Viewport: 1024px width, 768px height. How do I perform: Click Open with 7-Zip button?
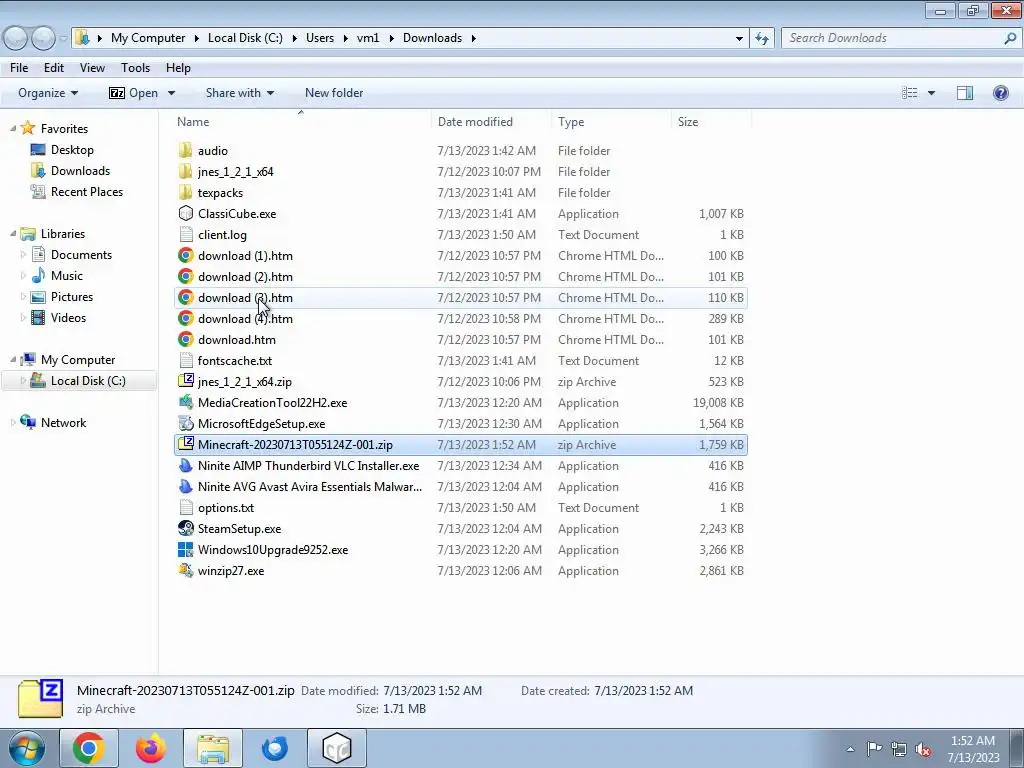tap(134, 93)
